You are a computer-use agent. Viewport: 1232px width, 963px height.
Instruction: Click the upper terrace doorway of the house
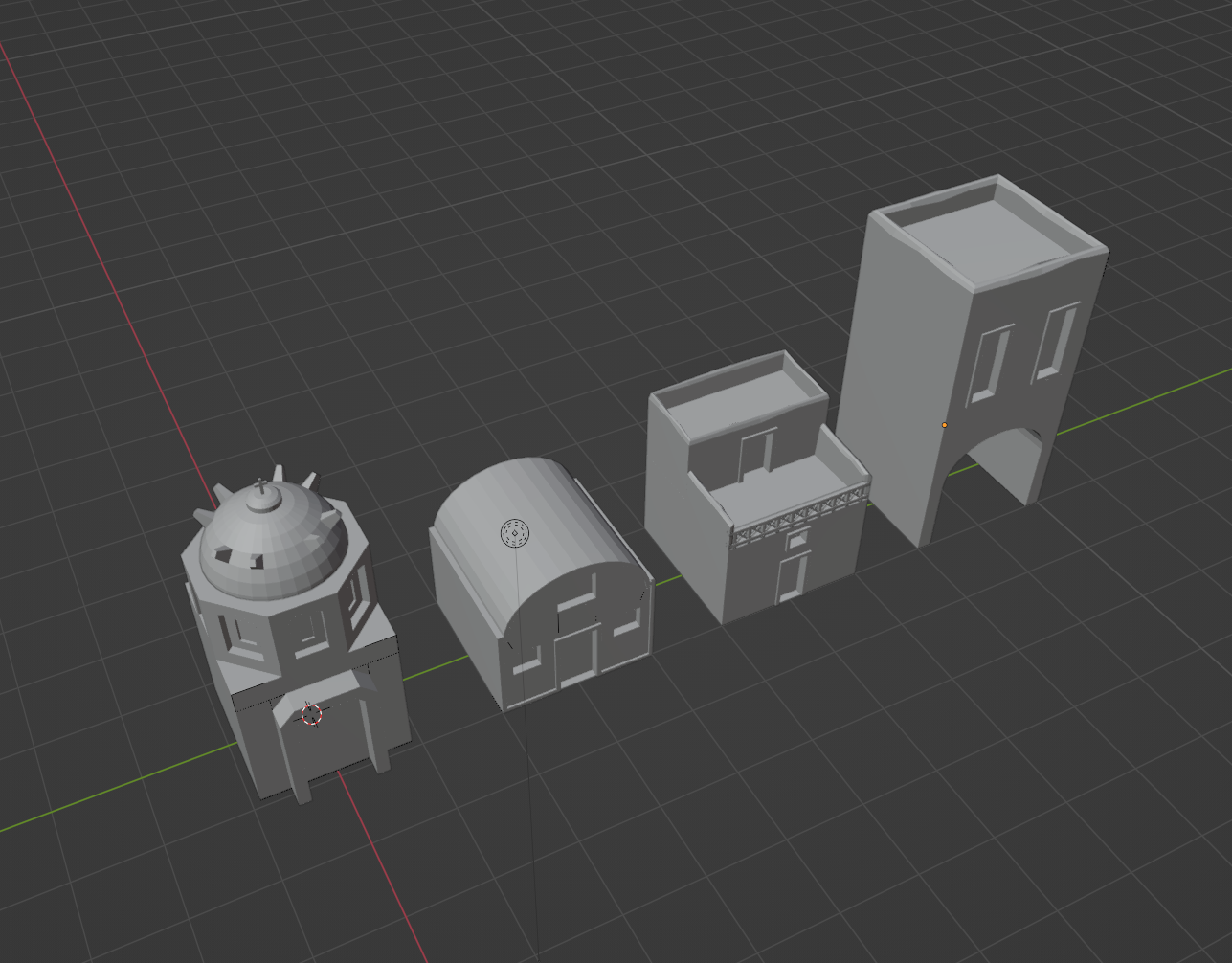756,455
